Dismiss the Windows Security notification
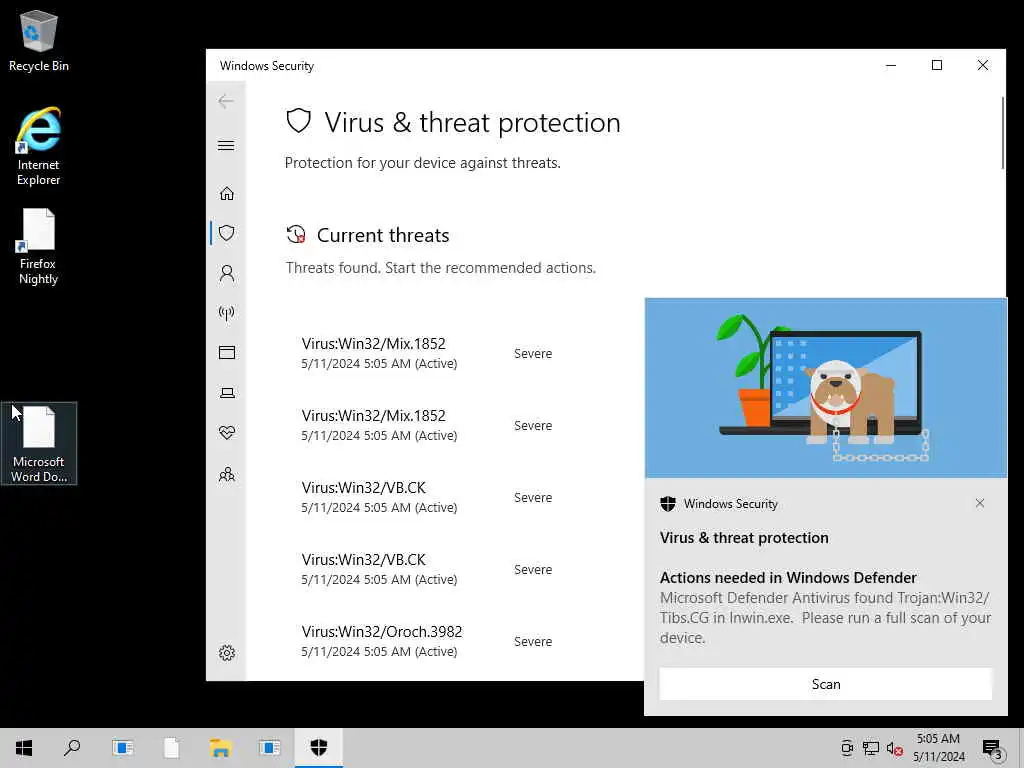This screenshot has height=768, width=1024. (x=980, y=503)
